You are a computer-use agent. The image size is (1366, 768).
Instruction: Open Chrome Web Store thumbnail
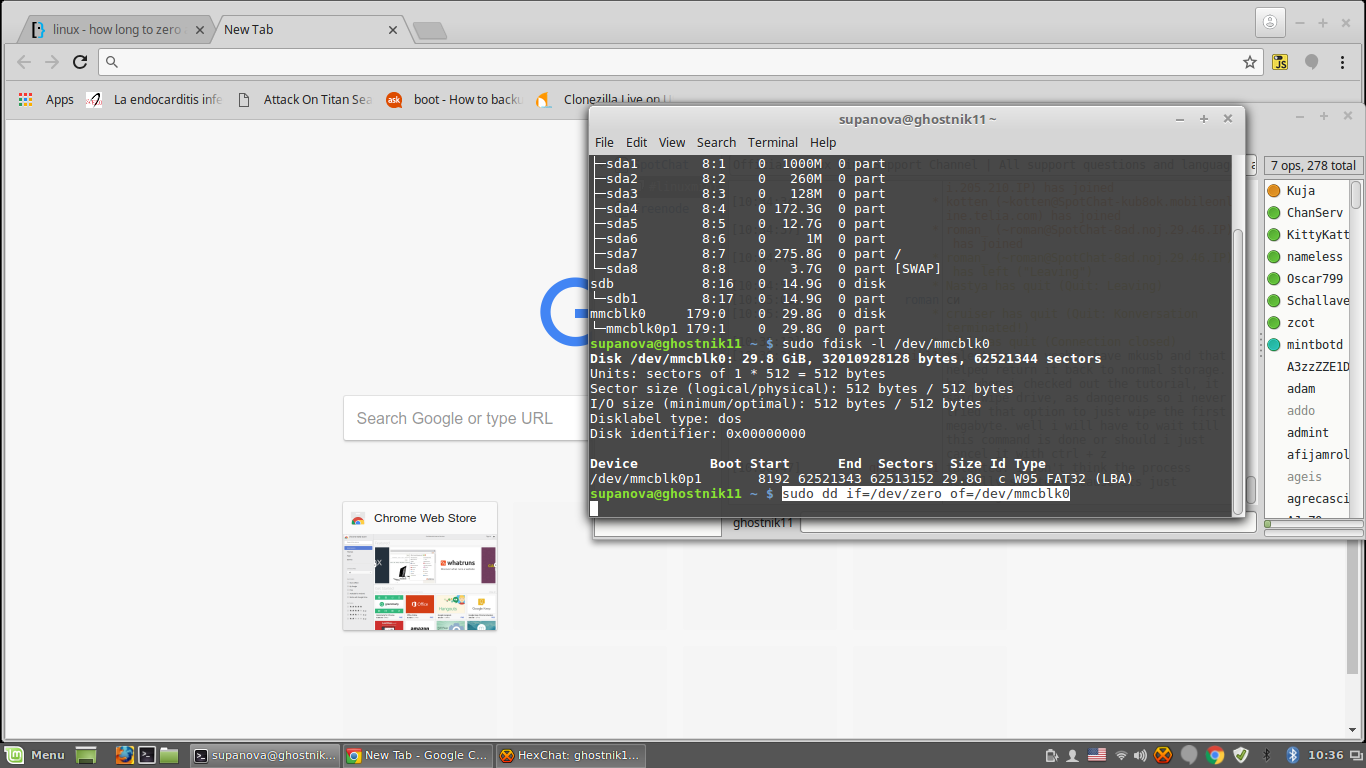420,566
